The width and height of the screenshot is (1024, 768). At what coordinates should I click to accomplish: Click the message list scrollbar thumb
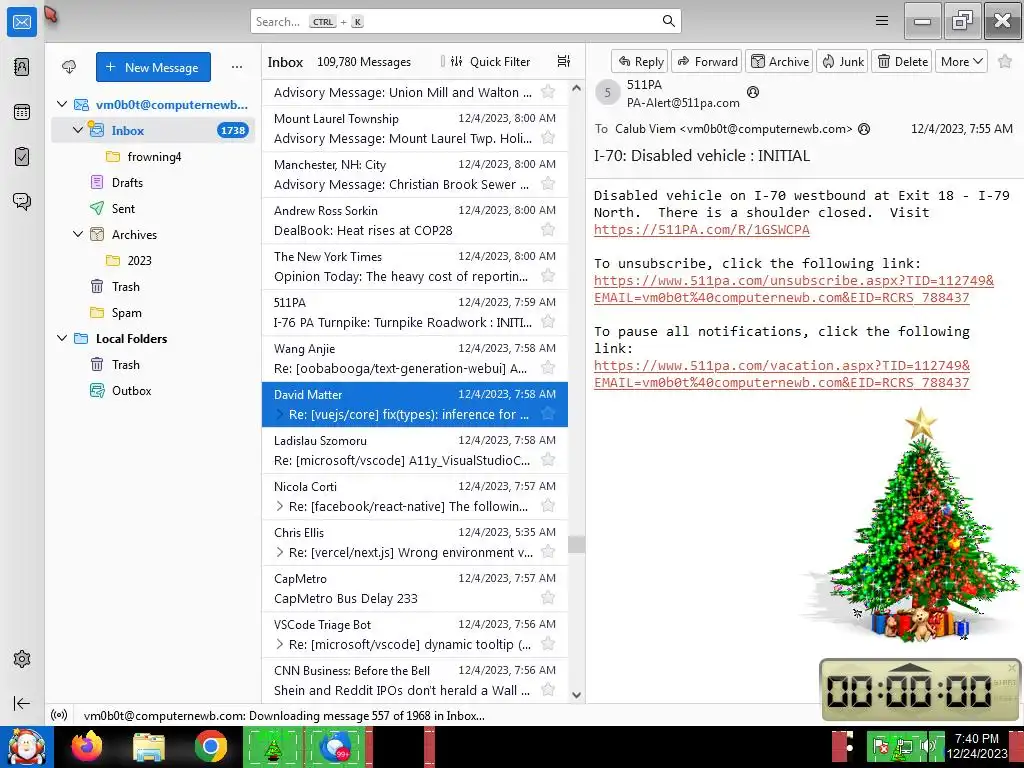coord(576,545)
